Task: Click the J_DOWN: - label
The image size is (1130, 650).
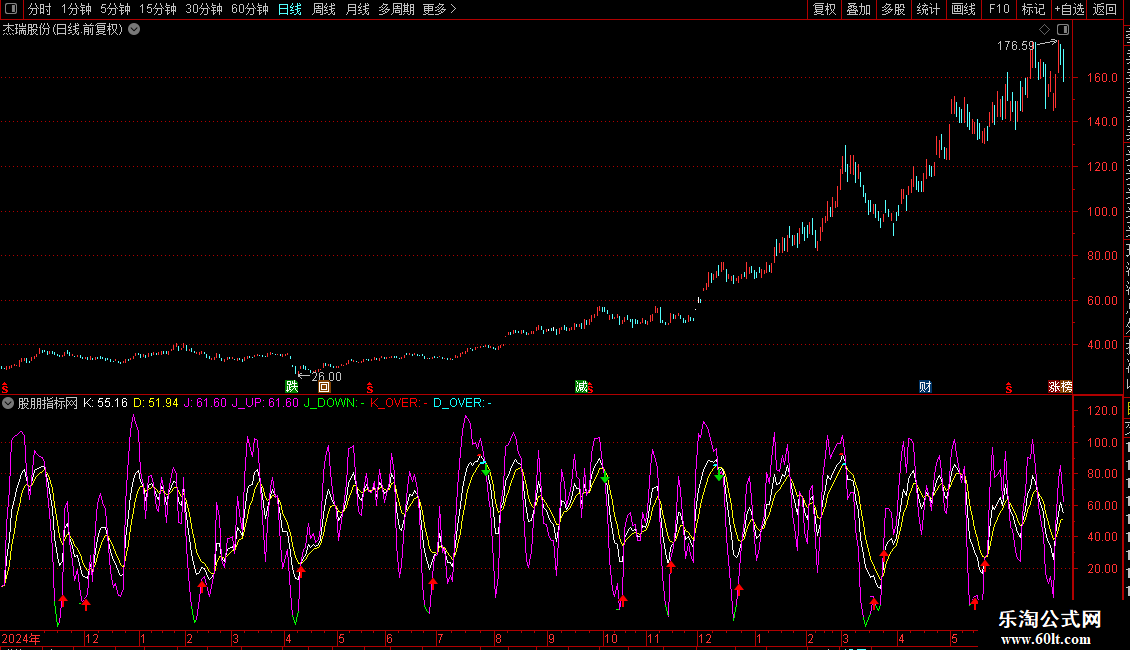Action: [x=334, y=403]
